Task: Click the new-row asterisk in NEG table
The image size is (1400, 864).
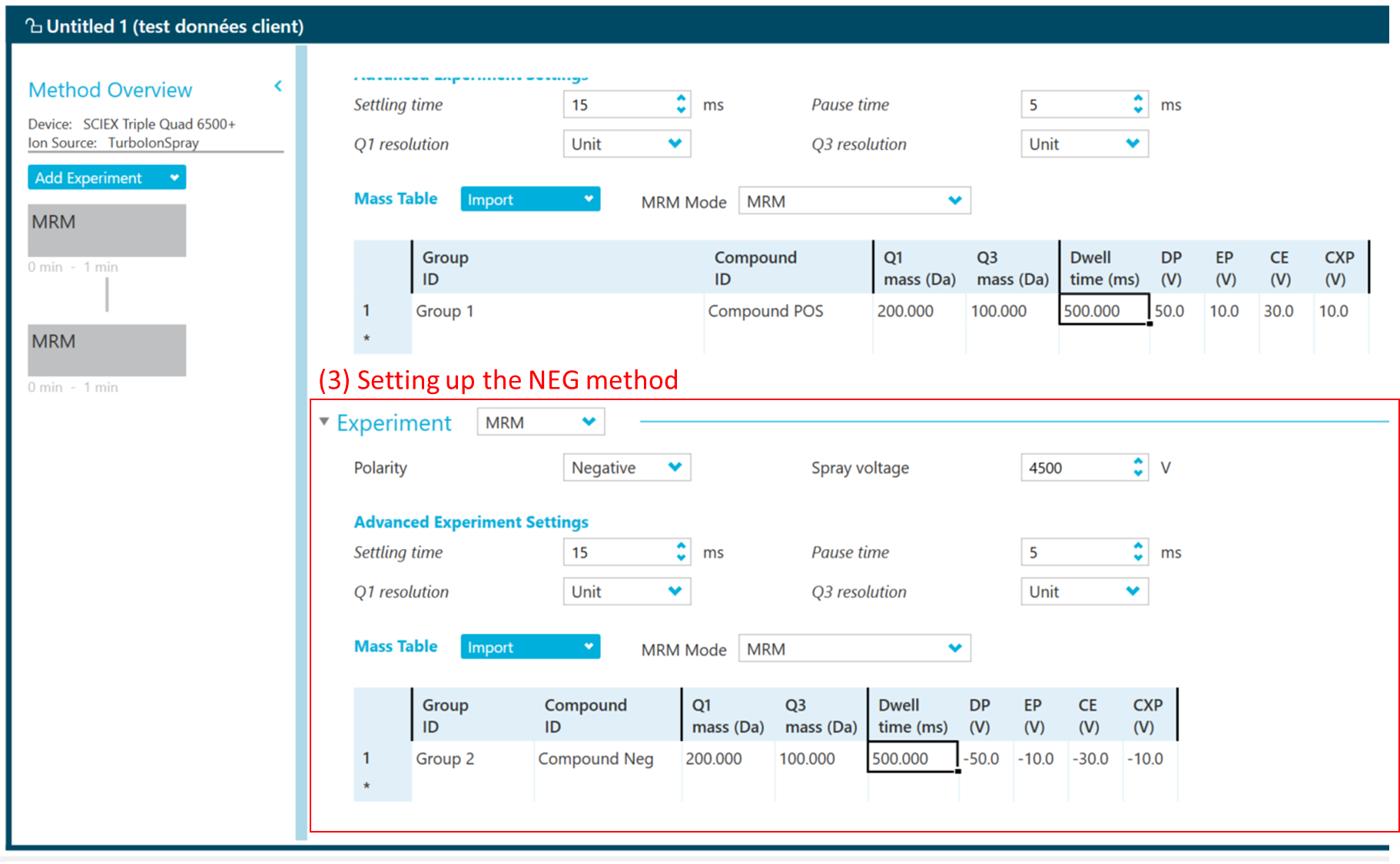Action: click(367, 787)
